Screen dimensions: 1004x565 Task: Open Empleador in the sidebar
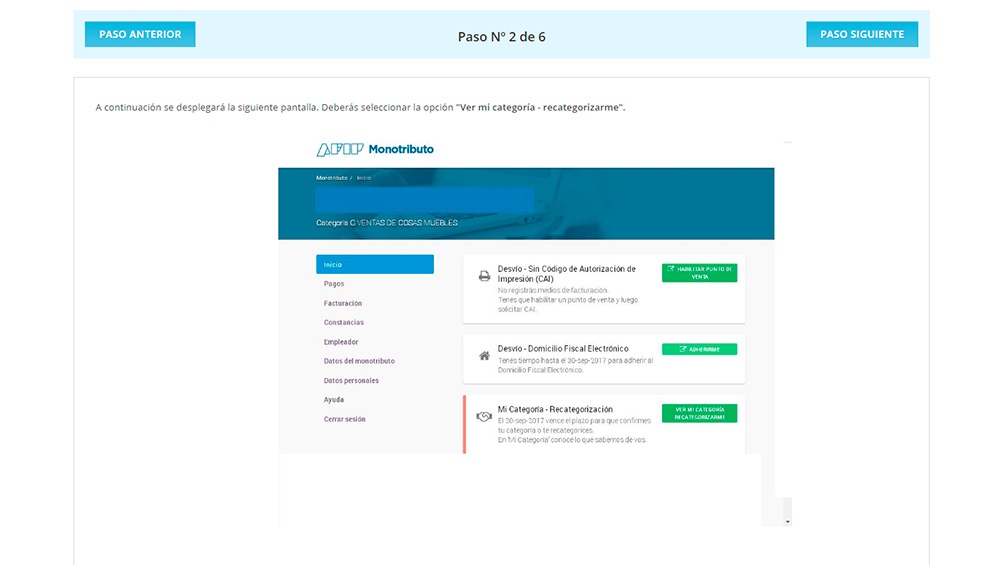pyautogui.click(x=341, y=341)
